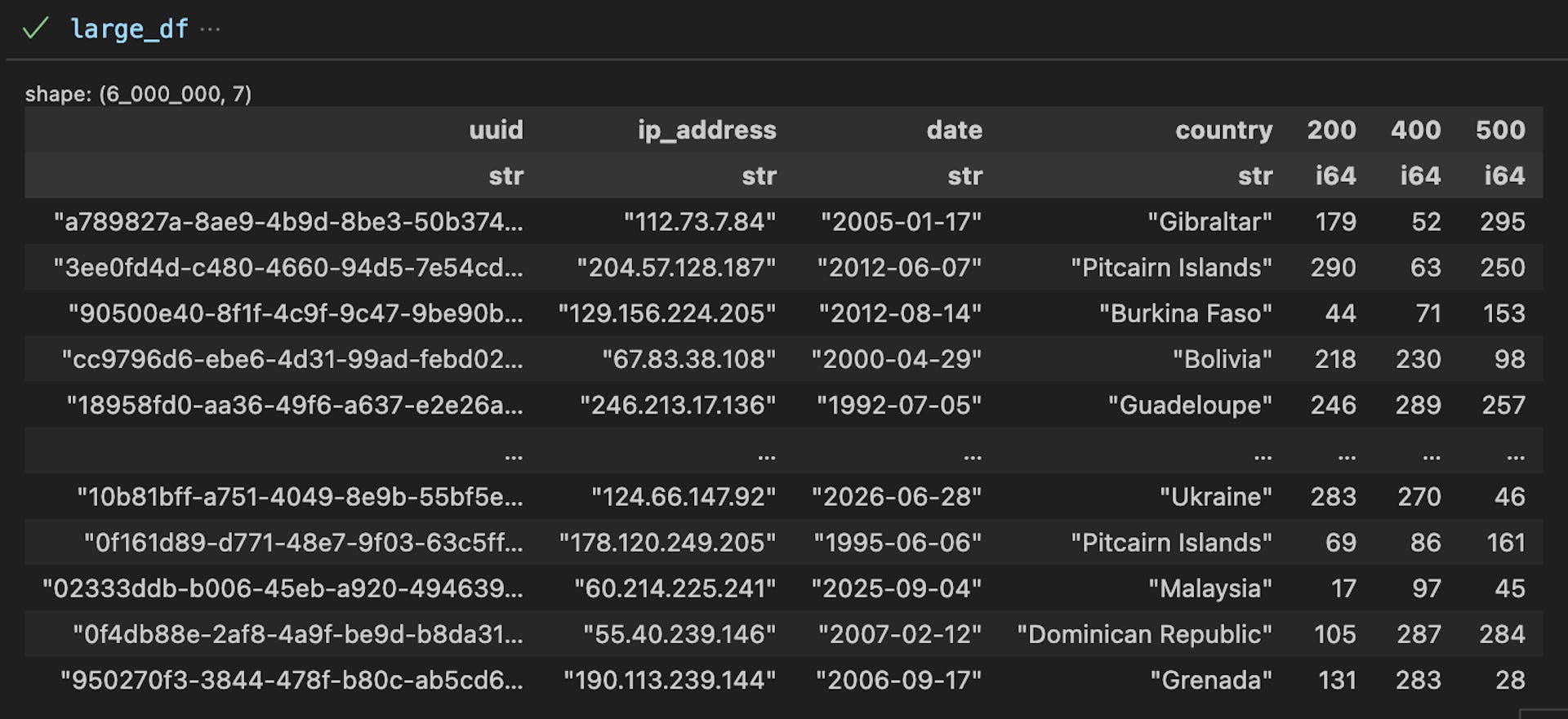
Task: Click the 400 column header
Action: [1416, 130]
